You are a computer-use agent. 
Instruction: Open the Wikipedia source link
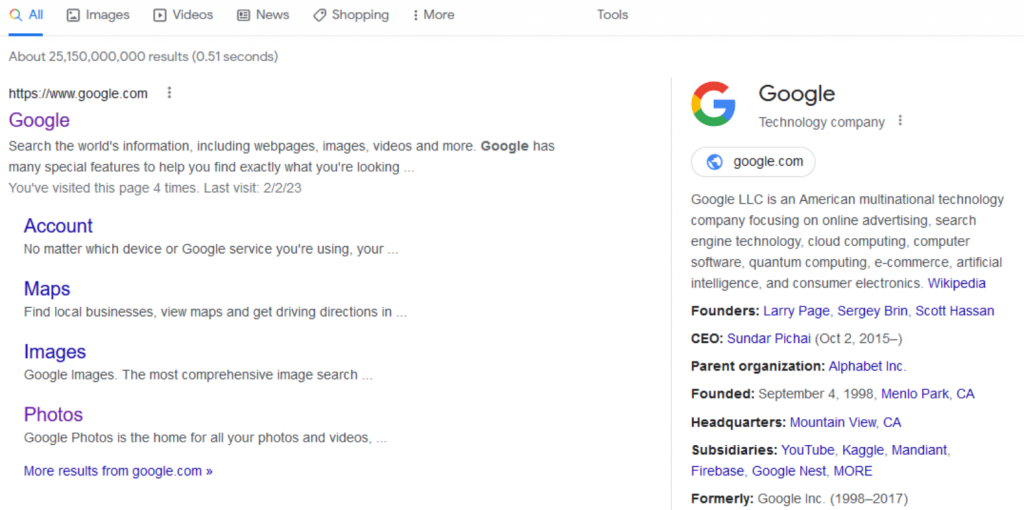tap(957, 283)
